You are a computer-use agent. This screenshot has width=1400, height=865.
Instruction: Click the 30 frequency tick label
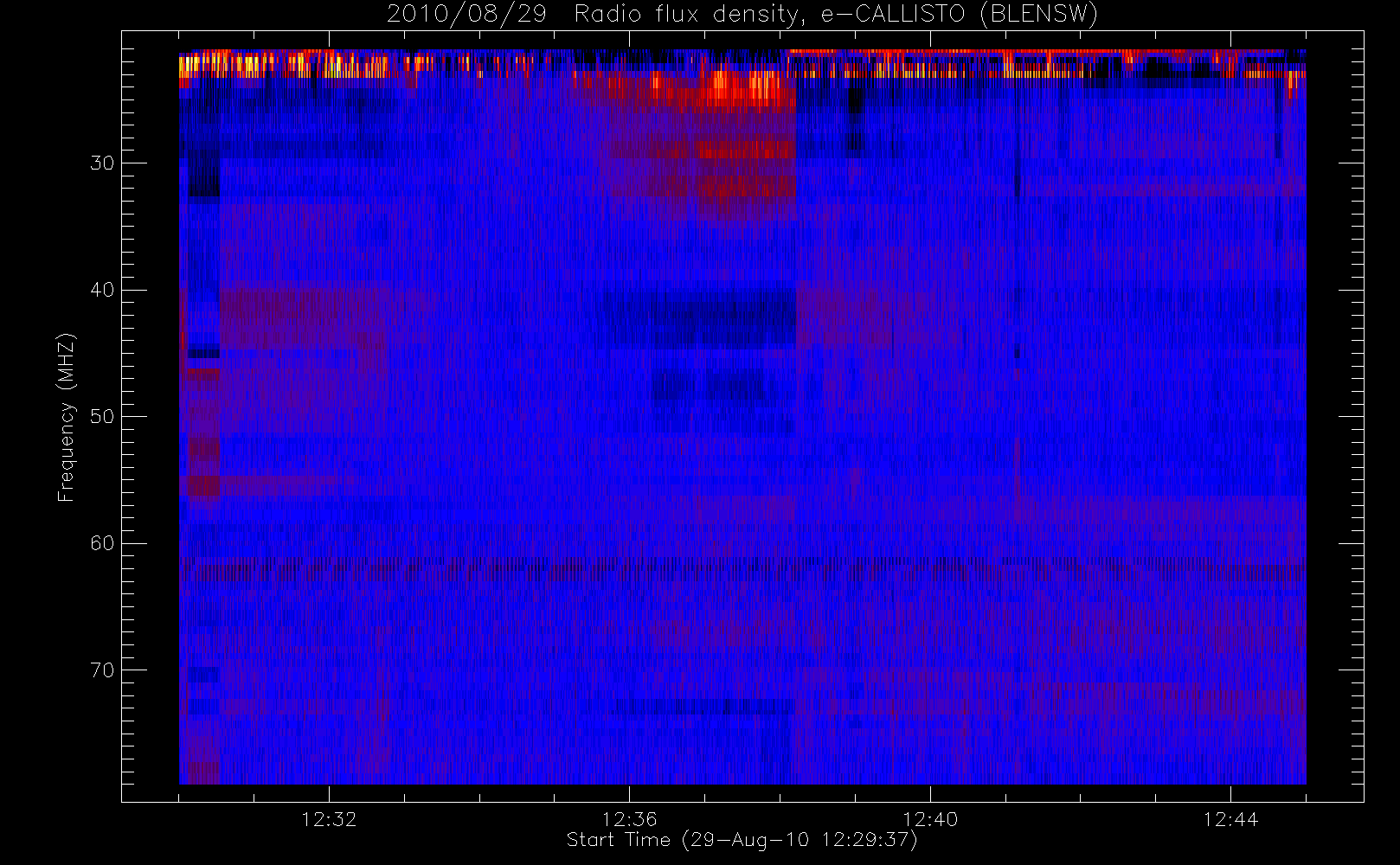coord(102,163)
